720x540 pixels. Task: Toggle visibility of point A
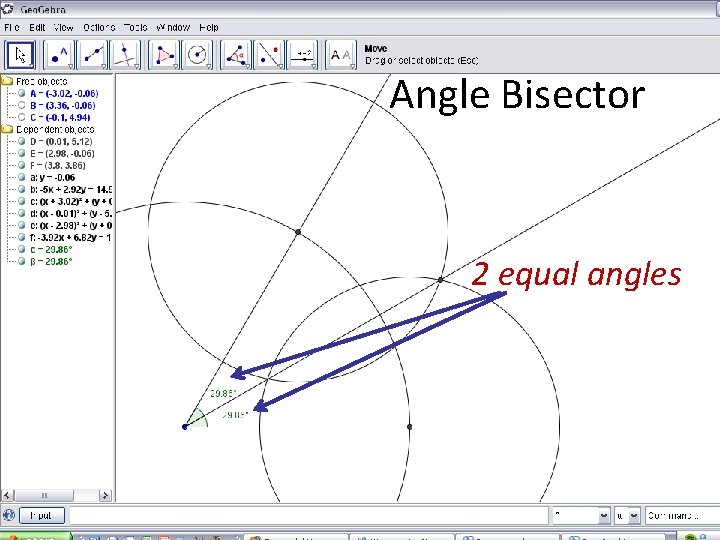tap(21, 93)
